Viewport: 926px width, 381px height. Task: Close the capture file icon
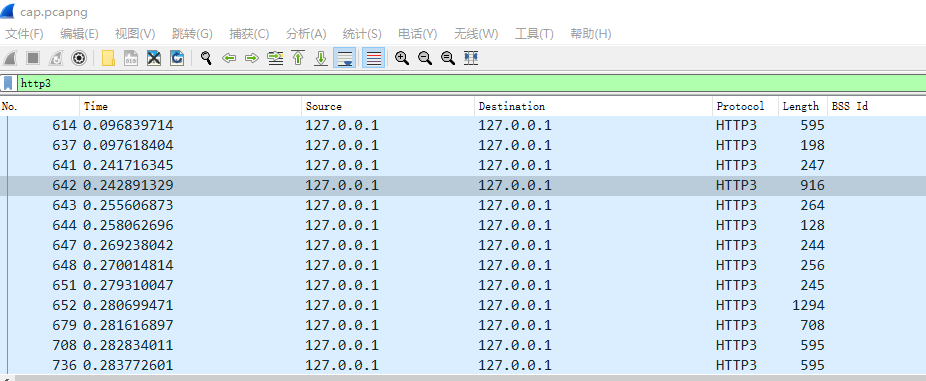click(154, 58)
